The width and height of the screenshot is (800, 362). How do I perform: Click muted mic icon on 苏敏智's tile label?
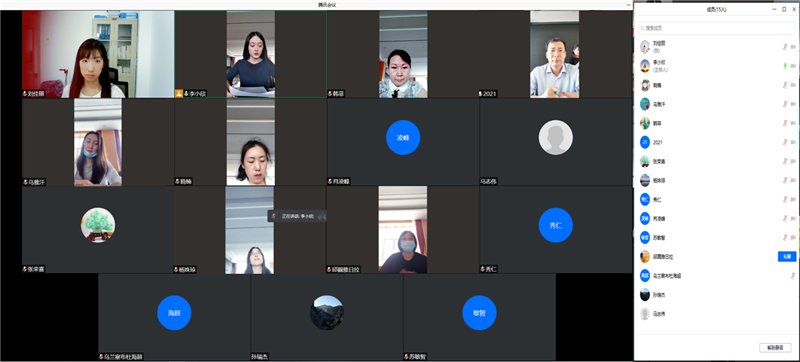(406, 357)
